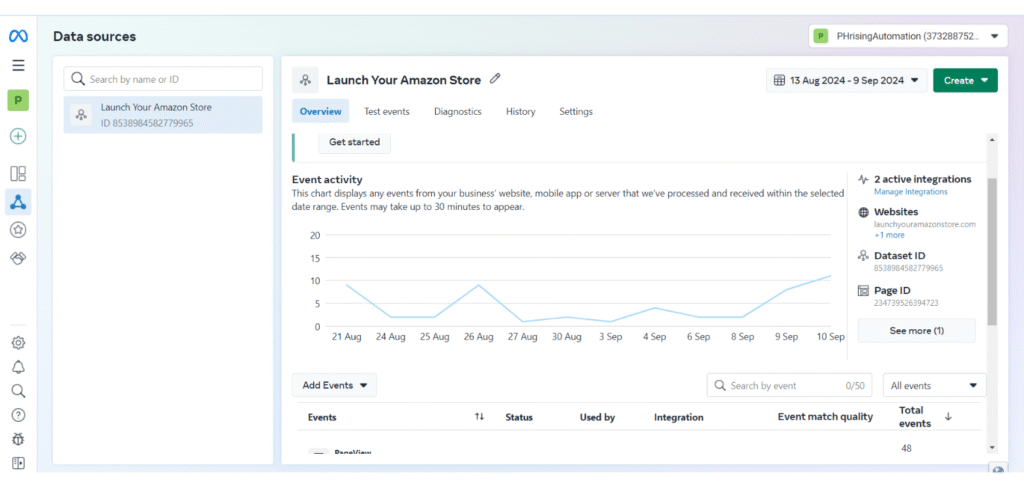Click the Websites globe icon
The width and height of the screenshot is (1024, 487).
click(863, 212)
